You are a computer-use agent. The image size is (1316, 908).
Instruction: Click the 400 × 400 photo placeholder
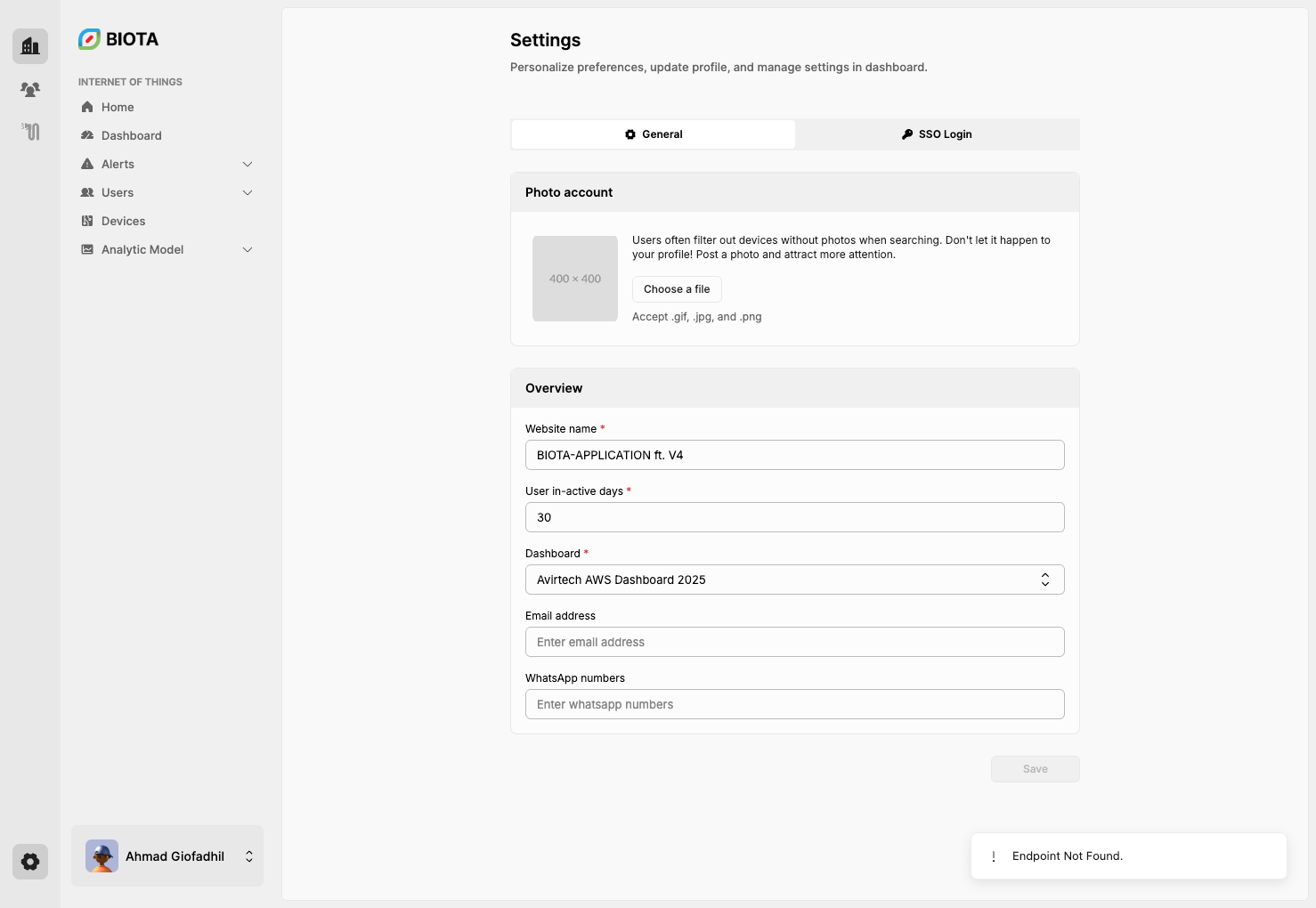click(575, 279)
